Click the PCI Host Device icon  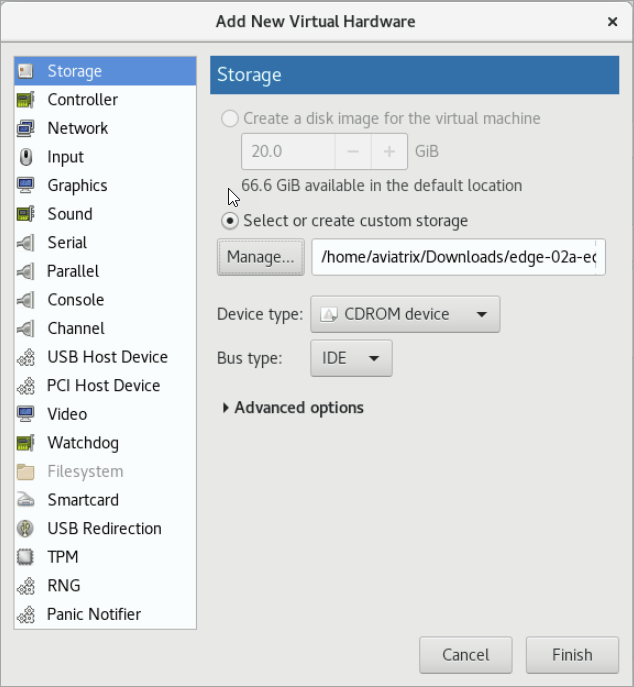[x=25, y=386]
